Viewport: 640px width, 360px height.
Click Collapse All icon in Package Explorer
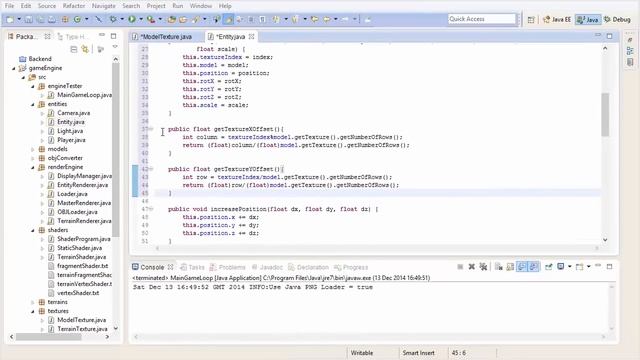point(73,49)
